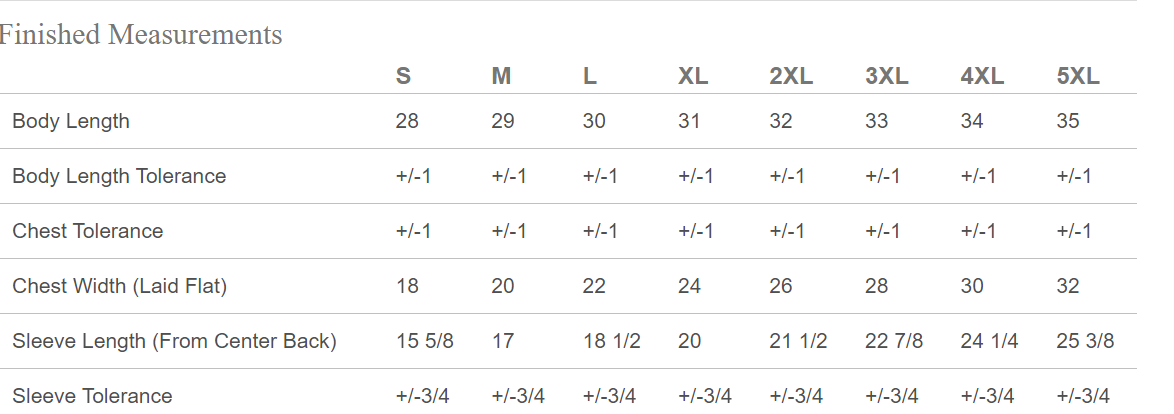Select the M size column header
Viewport: 1174px width, 414px height.
501,76
